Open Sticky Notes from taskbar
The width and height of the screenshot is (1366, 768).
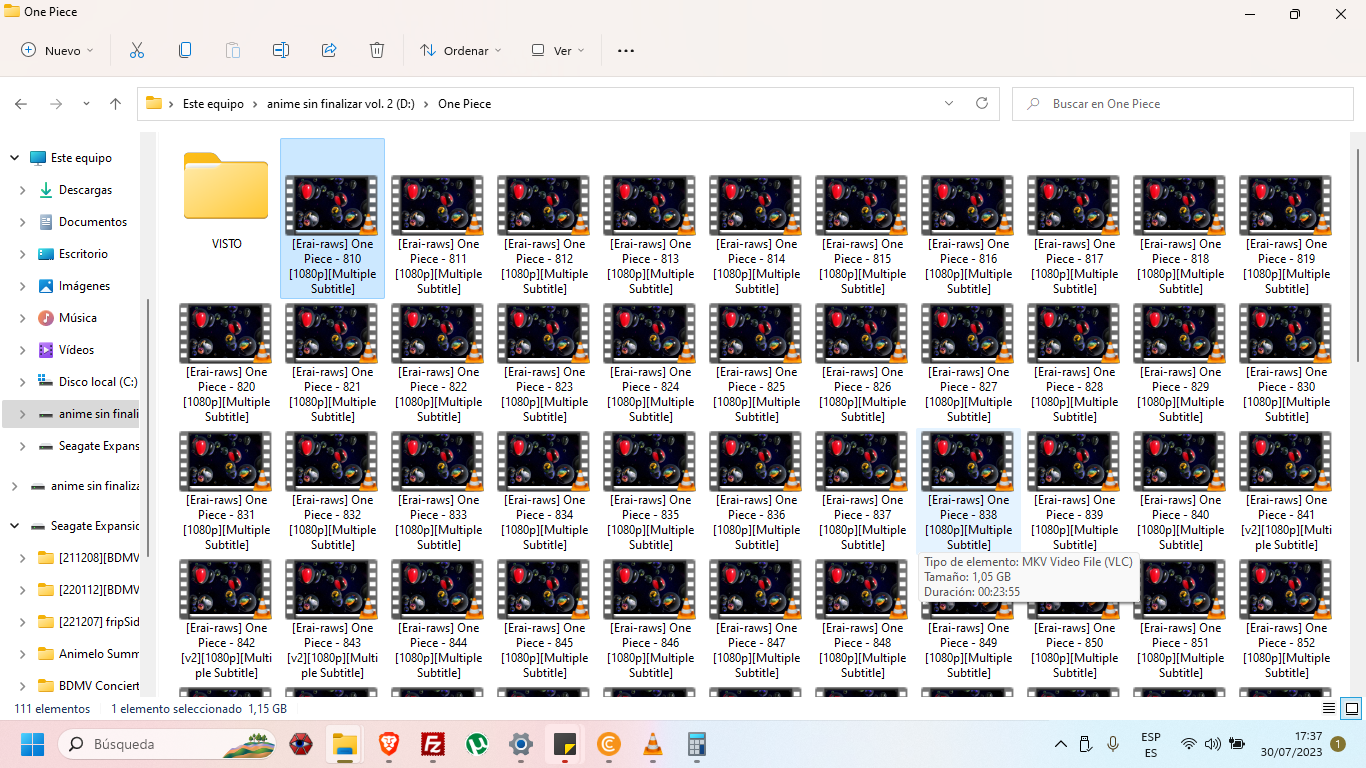[565, 744]
